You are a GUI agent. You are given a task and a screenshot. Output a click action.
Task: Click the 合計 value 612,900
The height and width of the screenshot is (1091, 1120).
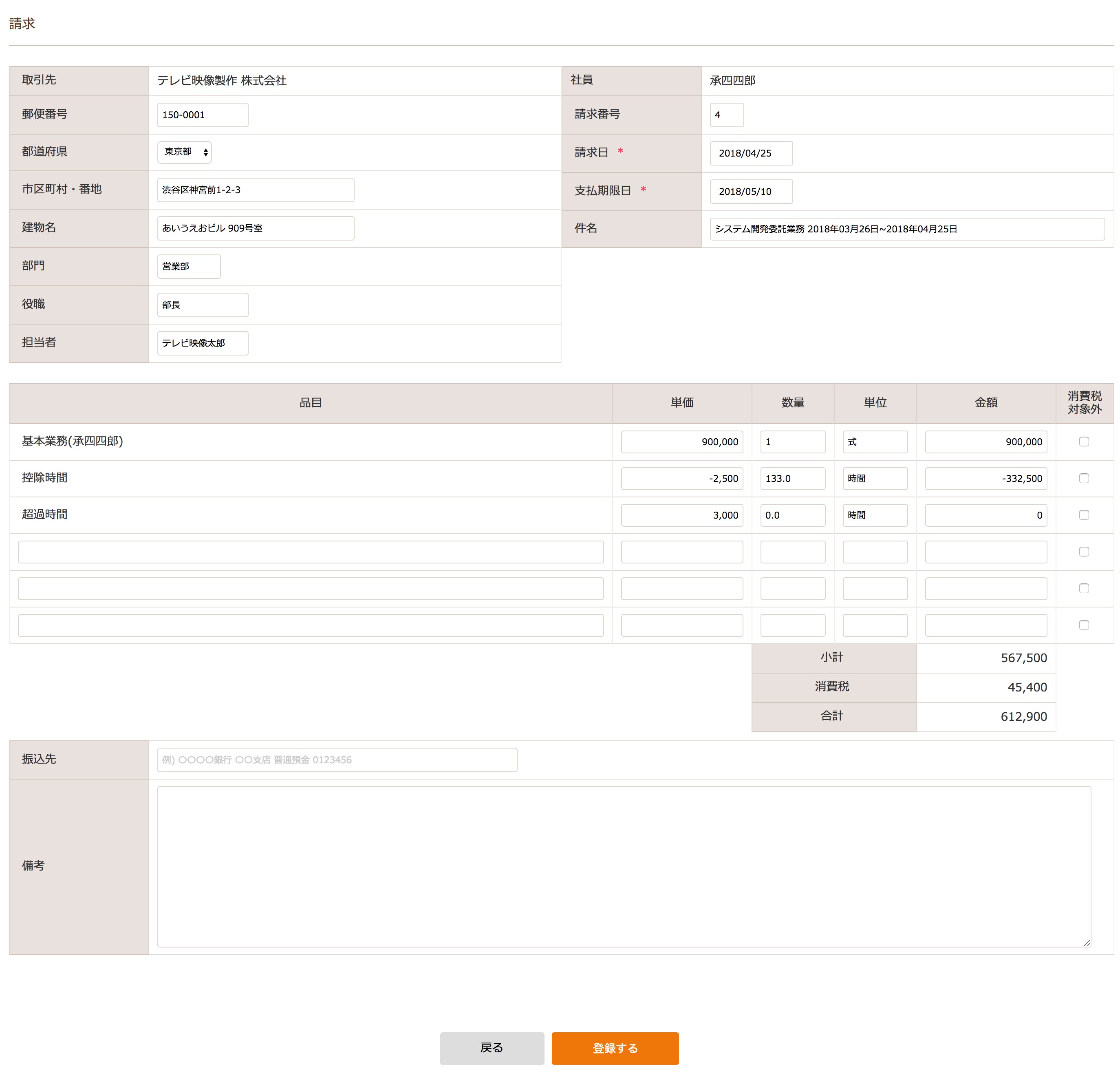point(1023,716)
